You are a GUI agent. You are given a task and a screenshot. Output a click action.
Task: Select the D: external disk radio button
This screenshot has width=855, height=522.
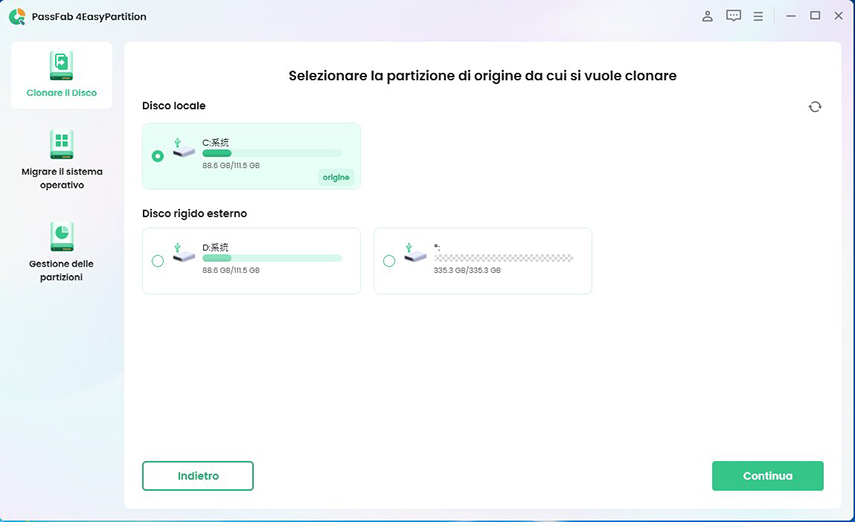click(x=158, y=261)
